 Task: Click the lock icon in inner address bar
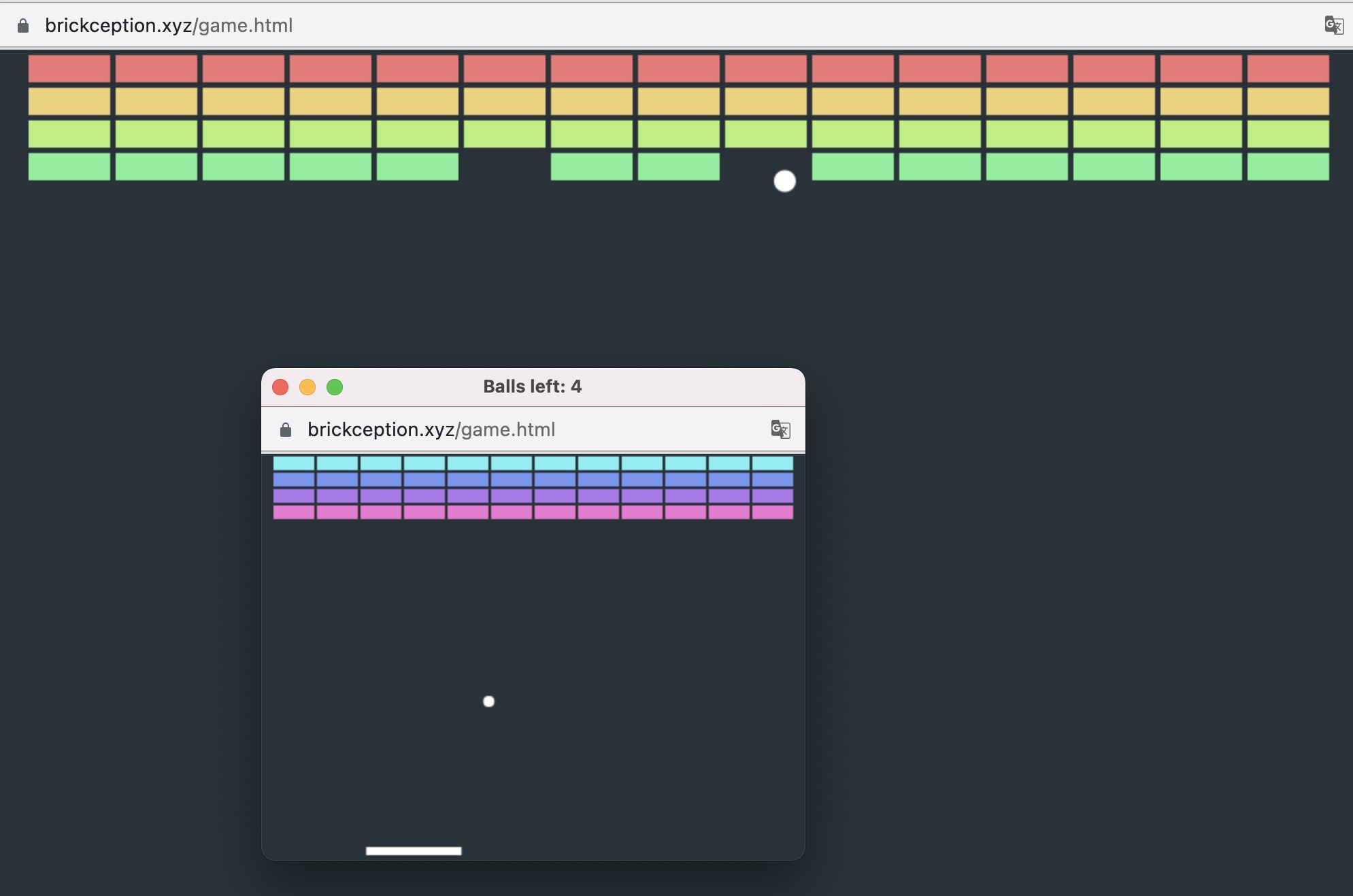tap(286, 430)
